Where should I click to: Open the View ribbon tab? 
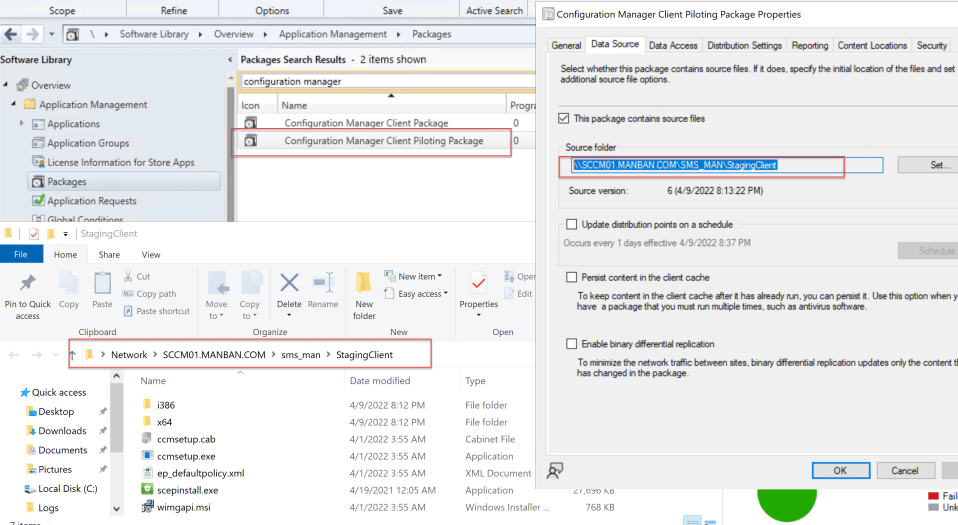(x=151, y=254)
